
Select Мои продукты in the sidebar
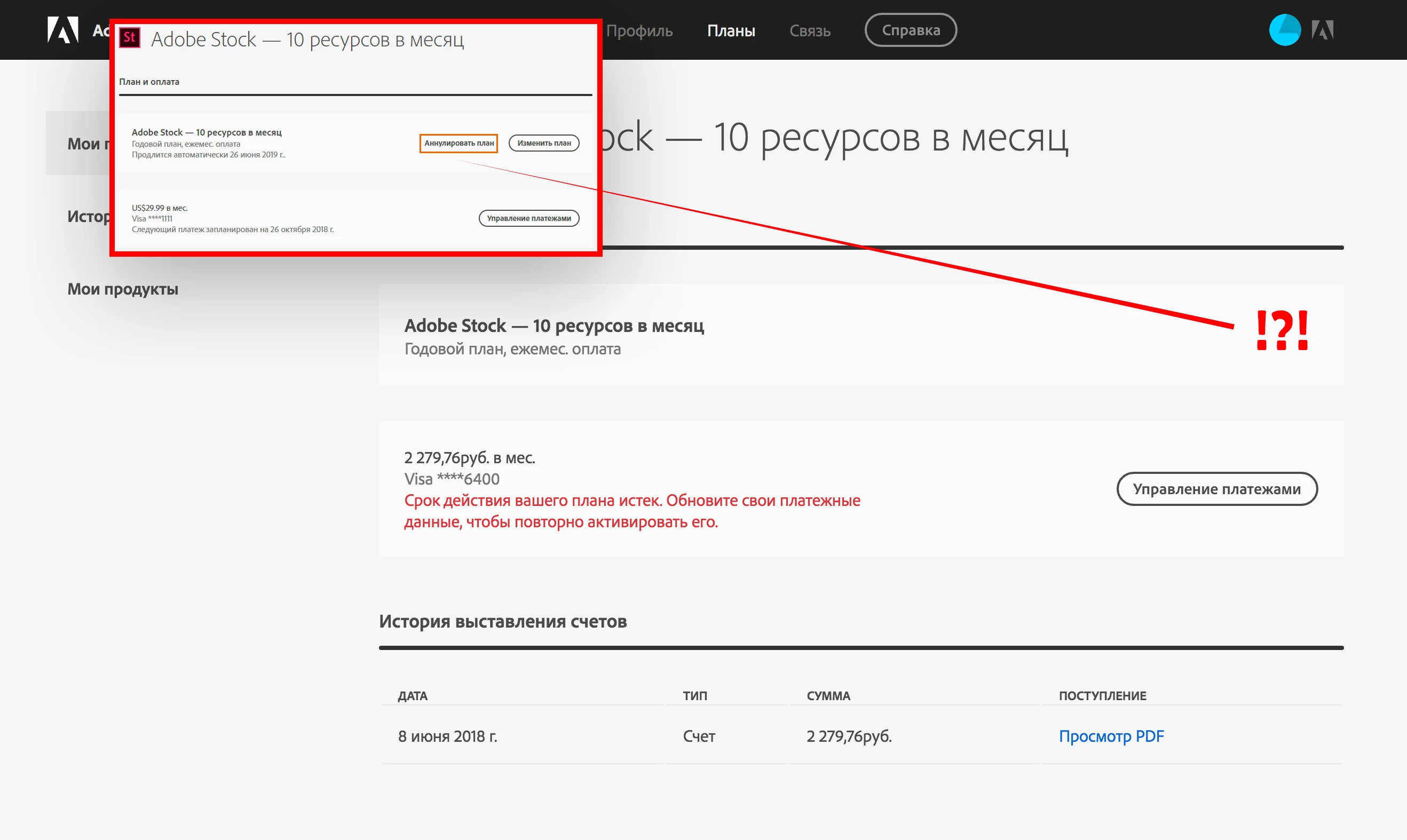[x=123, y=289]
